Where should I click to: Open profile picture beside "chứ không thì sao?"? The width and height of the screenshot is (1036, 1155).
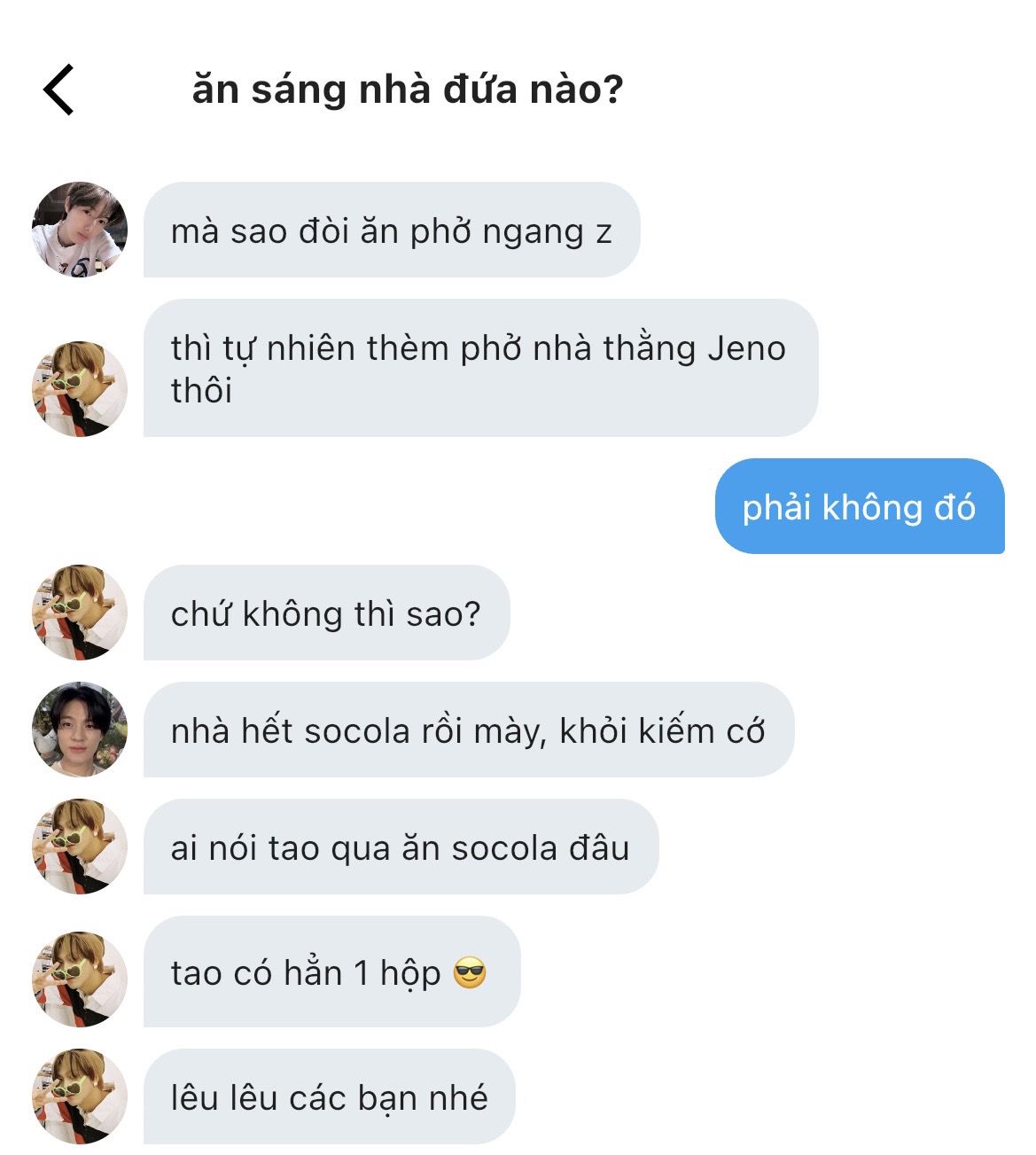80,613
